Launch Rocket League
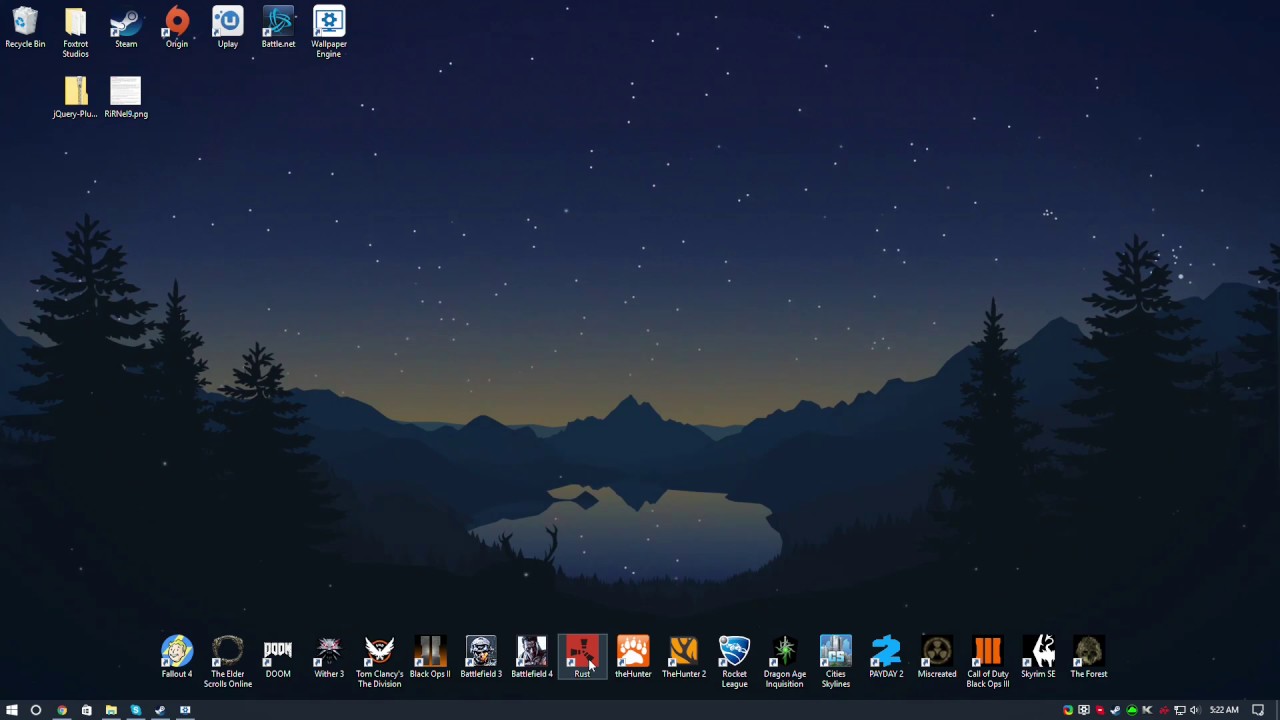The image size is (1280, 720). tap(734, 652)
